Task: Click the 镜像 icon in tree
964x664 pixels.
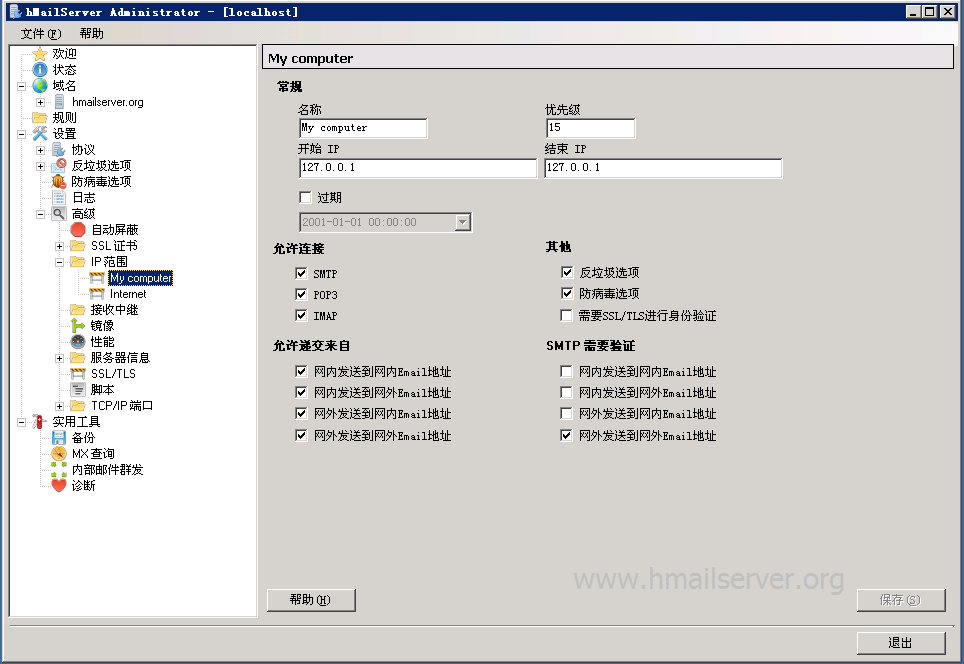Action: pos(78,326)
